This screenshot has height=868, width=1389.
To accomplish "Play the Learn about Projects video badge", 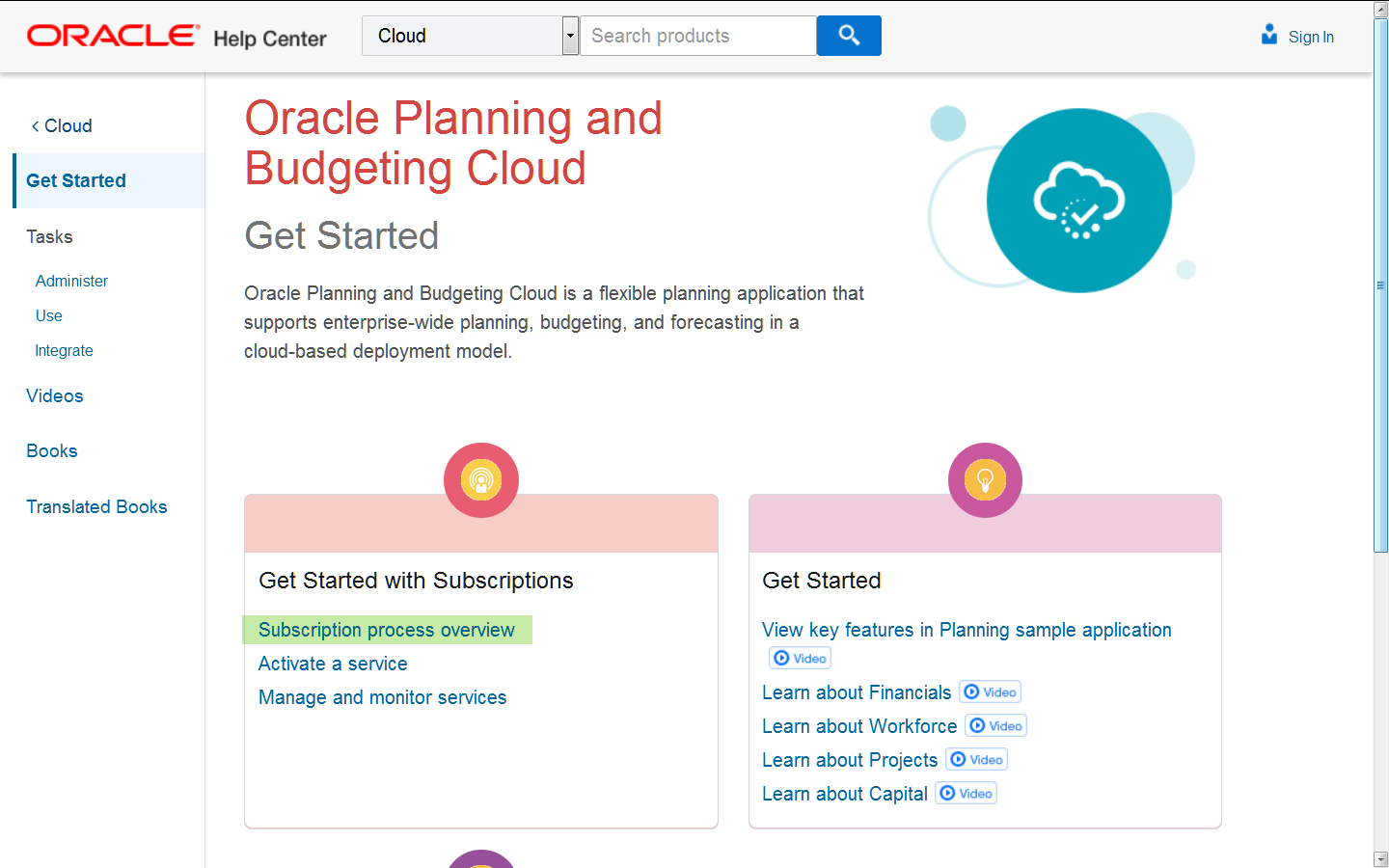I will pyautogui.click(x=977, y=760).
